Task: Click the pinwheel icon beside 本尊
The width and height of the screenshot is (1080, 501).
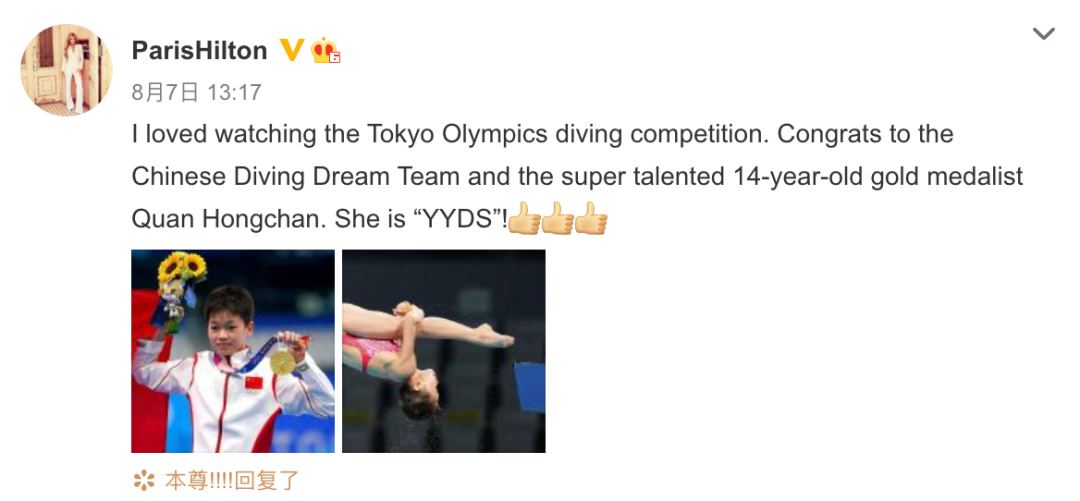Action: click(x=144, y=480)
